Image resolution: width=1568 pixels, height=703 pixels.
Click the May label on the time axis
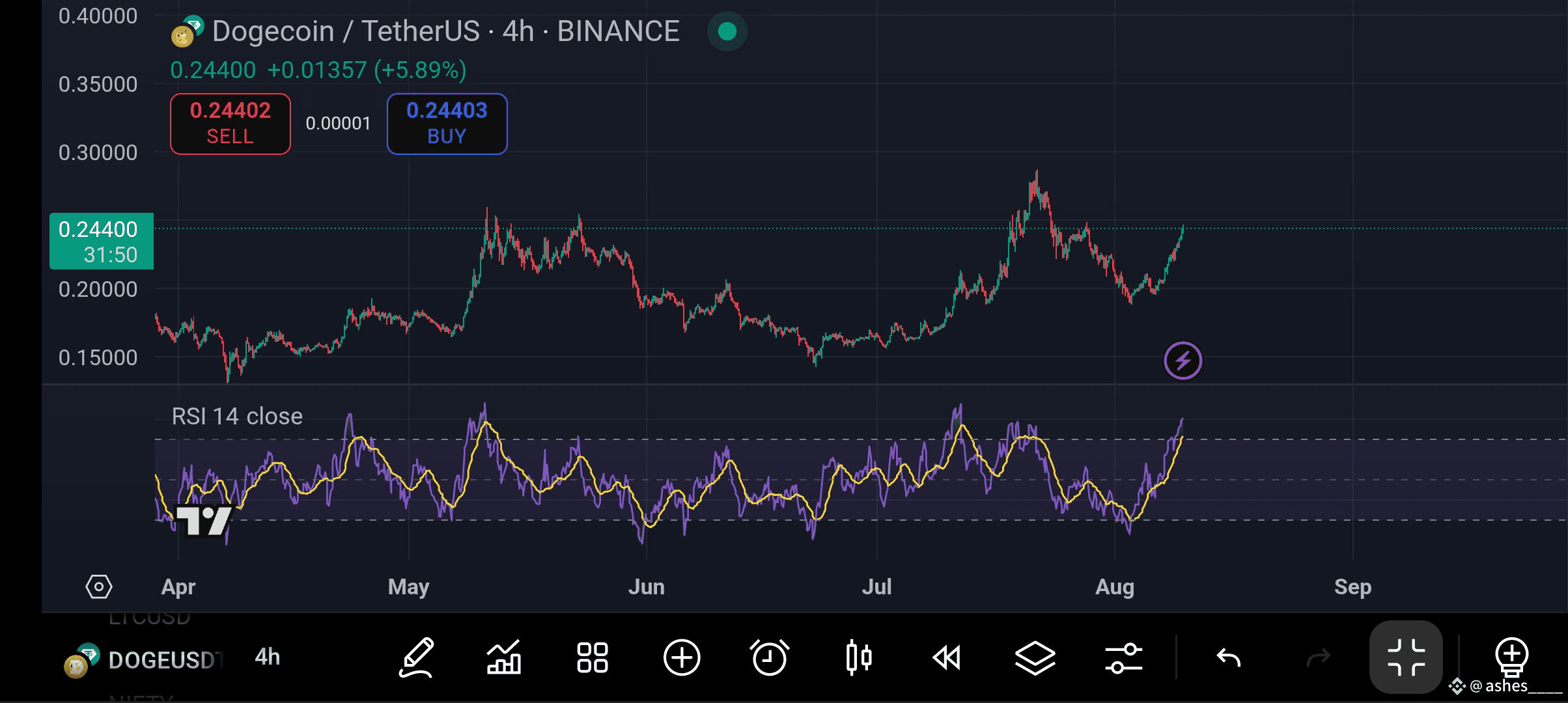point(409,586)
